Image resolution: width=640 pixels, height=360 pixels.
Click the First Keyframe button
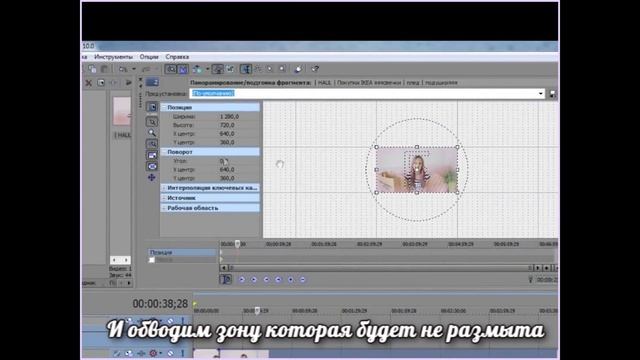click(x=242, y=280)
